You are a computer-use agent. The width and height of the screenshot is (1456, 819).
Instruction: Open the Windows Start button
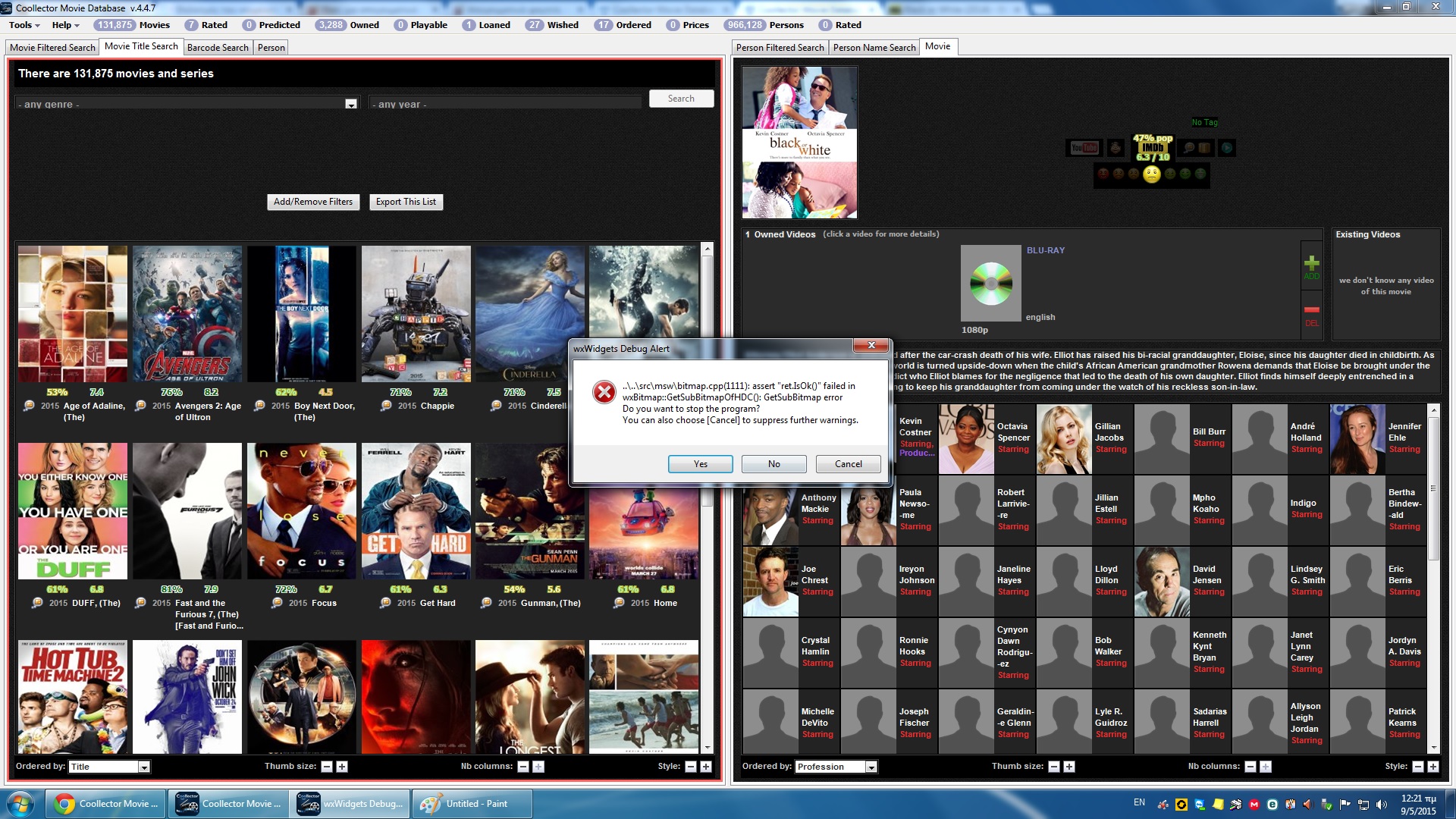pyautogui.click(x=20, y=804)
